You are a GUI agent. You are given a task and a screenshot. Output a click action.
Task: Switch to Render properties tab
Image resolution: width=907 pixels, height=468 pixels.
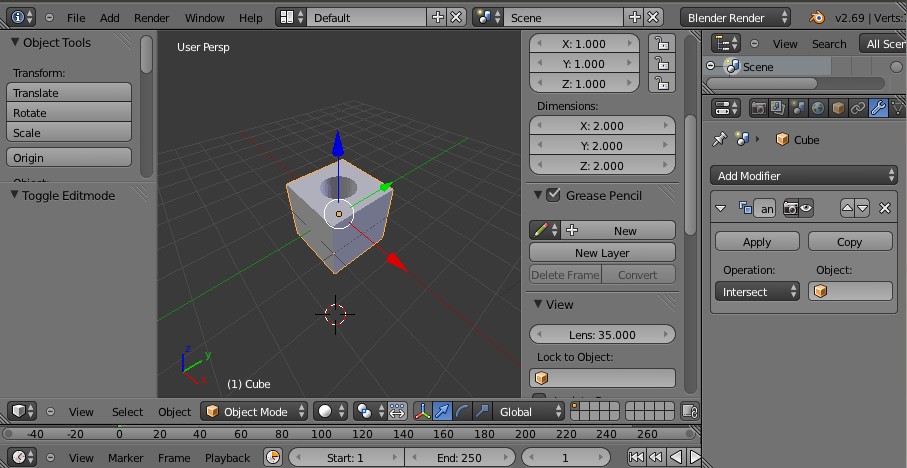click(758, 108)
